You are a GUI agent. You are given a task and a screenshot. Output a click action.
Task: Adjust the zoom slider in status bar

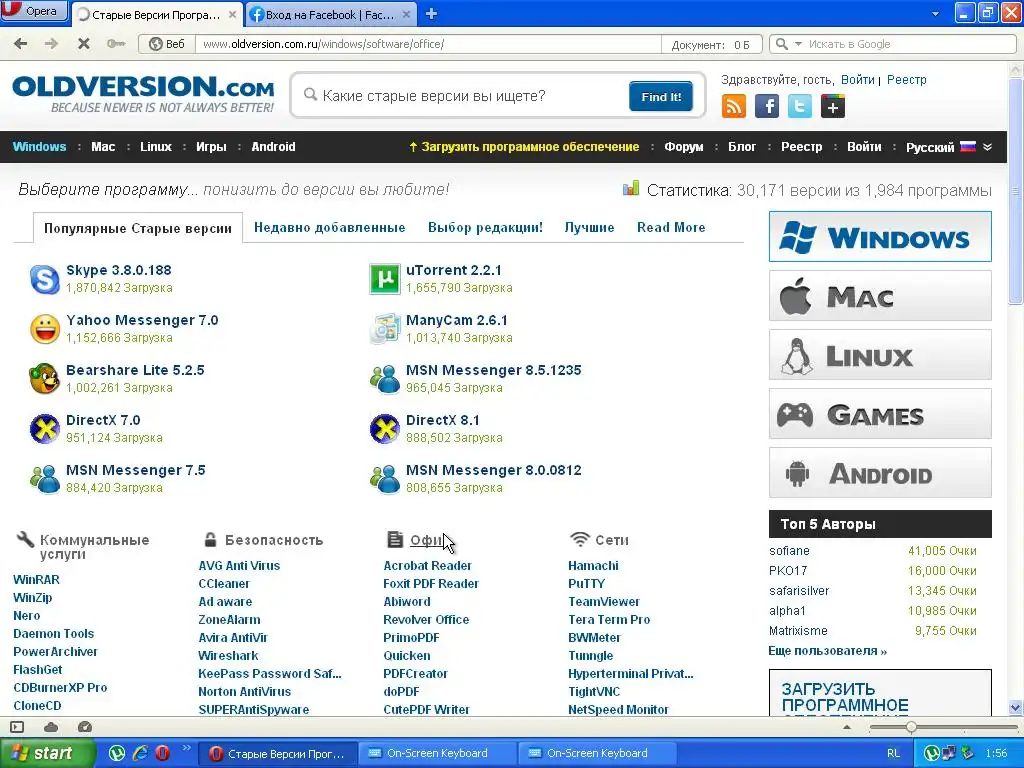pos(911,727)
